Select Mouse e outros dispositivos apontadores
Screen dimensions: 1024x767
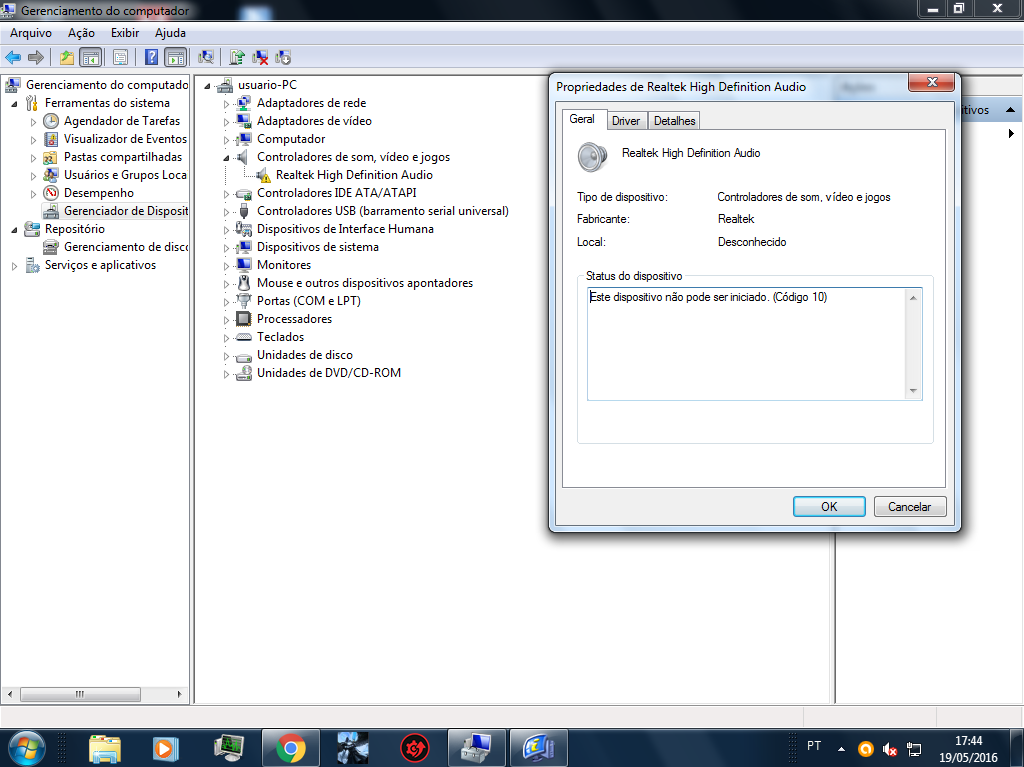(364, 283)
